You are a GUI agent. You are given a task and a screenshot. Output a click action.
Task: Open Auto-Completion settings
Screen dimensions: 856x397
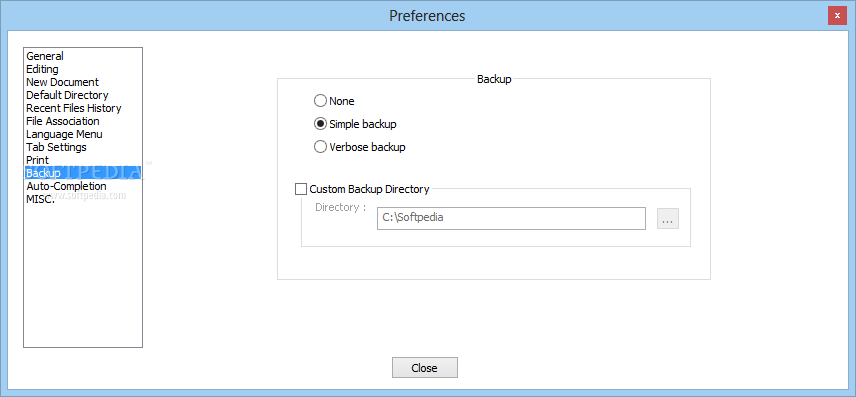tap(83, 186)
